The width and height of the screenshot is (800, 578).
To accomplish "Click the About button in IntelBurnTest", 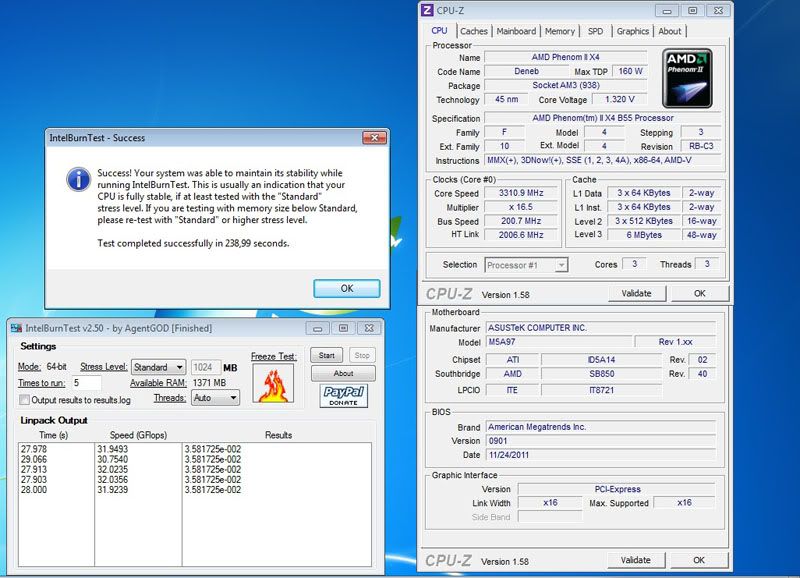I will tap(343, 373).
